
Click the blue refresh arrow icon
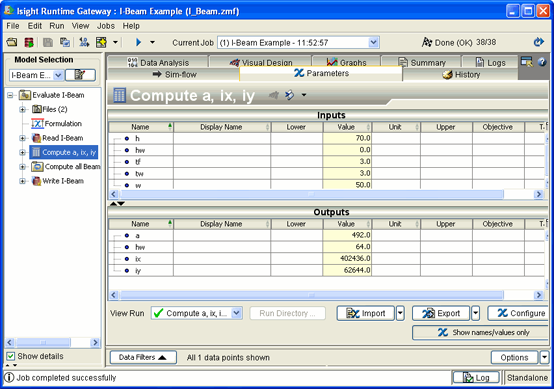[x=538, y=42]
